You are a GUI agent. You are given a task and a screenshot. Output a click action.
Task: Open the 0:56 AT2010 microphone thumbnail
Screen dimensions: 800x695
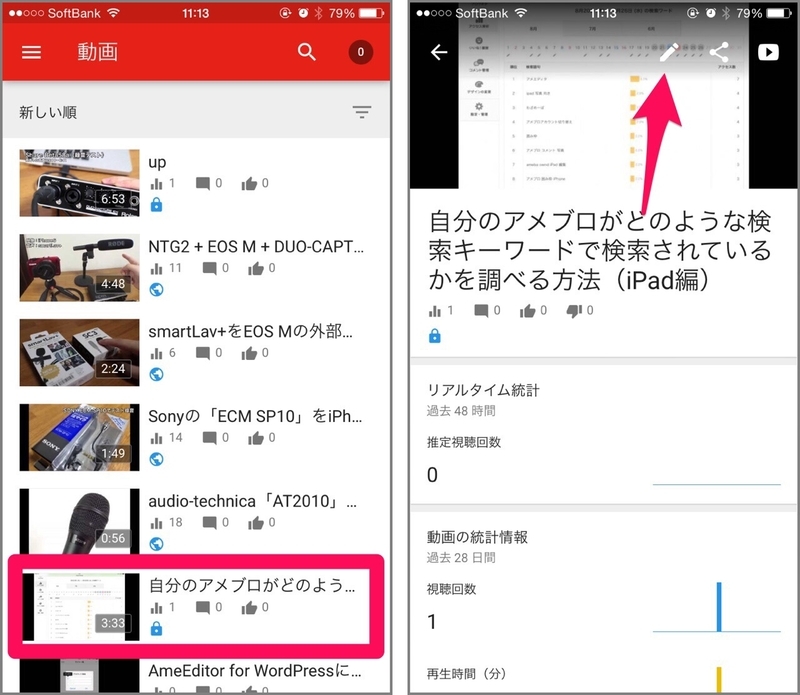(x=80, y=522)
